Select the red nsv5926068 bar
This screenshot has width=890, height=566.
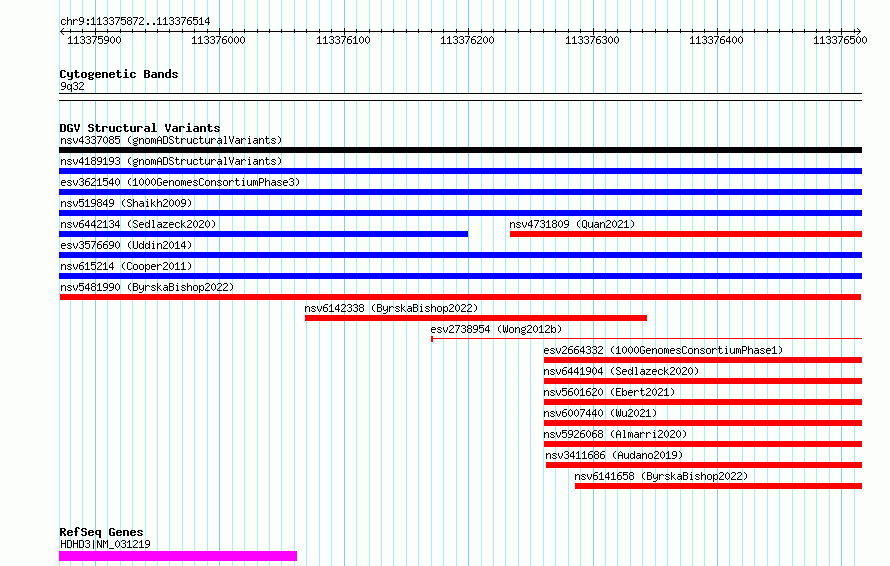(x=703, y=445)
